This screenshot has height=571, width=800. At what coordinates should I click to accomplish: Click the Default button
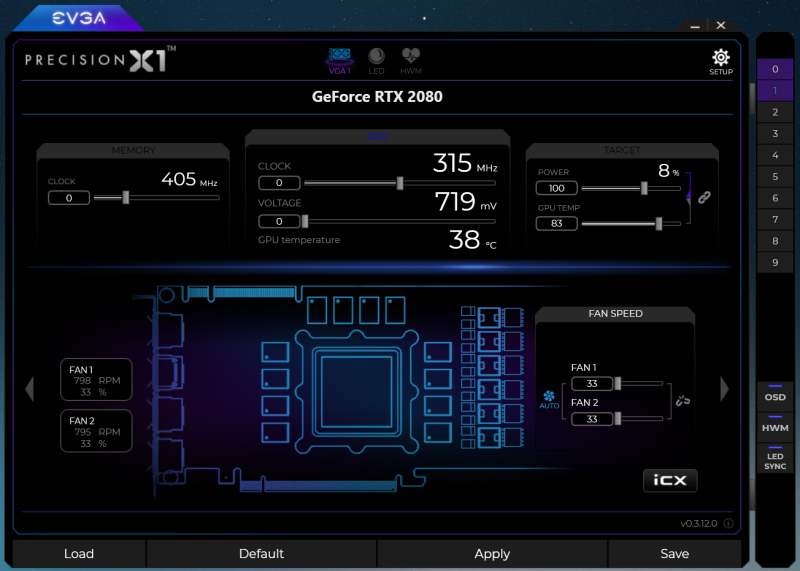point(261,553)
